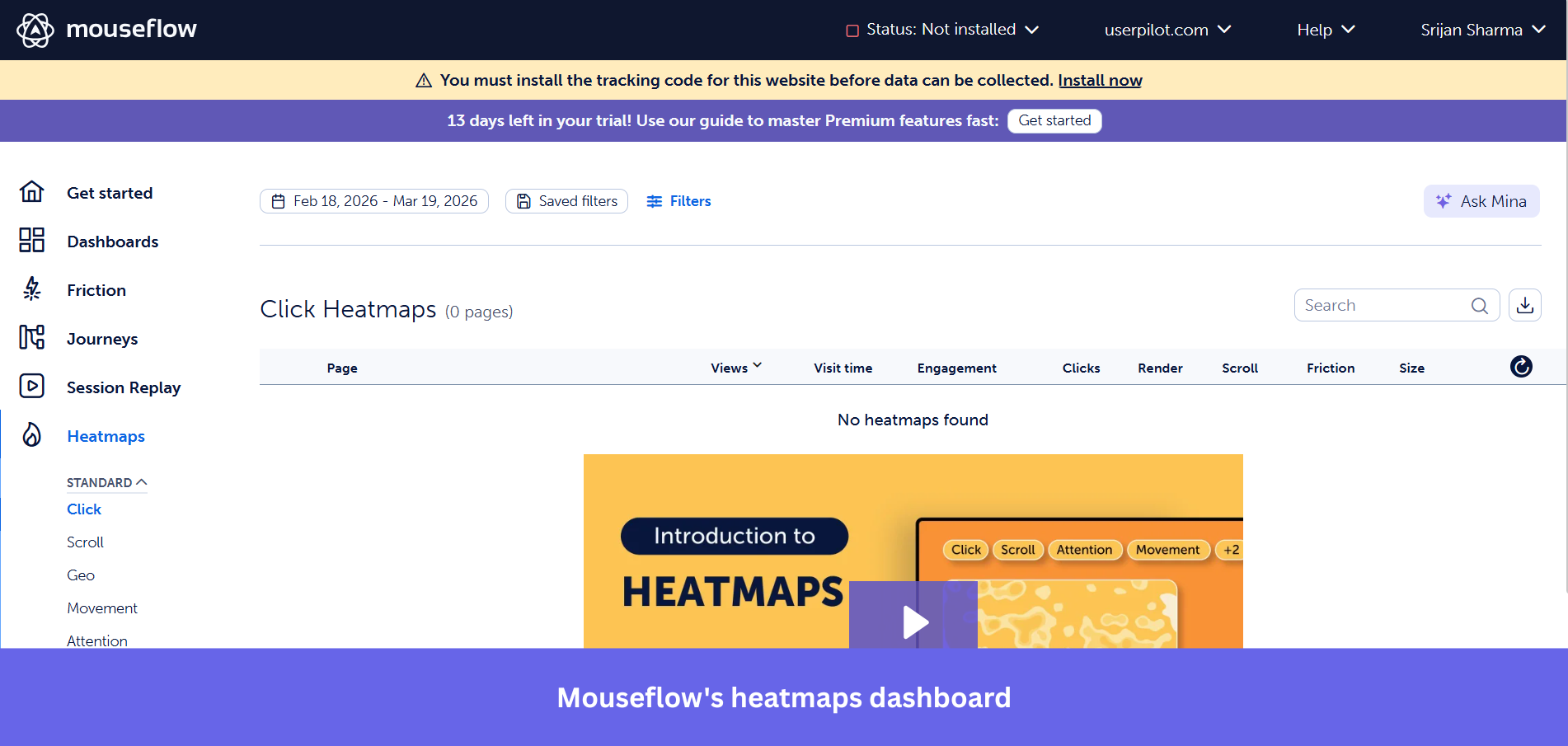Open the Help dropdown menu
Screen dimensions: 1568x746
tap(1326, 30)
